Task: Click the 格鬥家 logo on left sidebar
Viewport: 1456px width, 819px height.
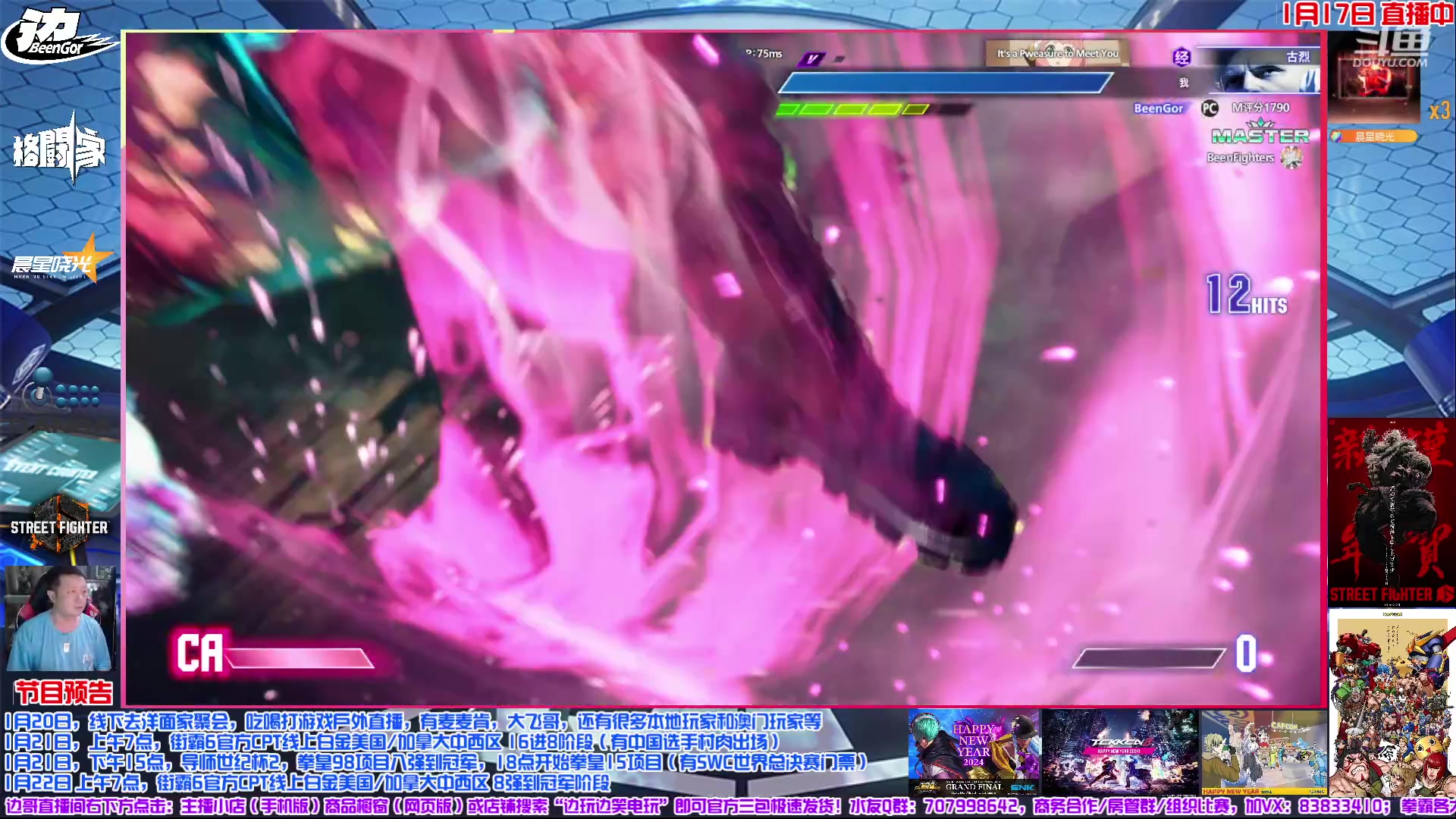Action: (x=59, y=149)
